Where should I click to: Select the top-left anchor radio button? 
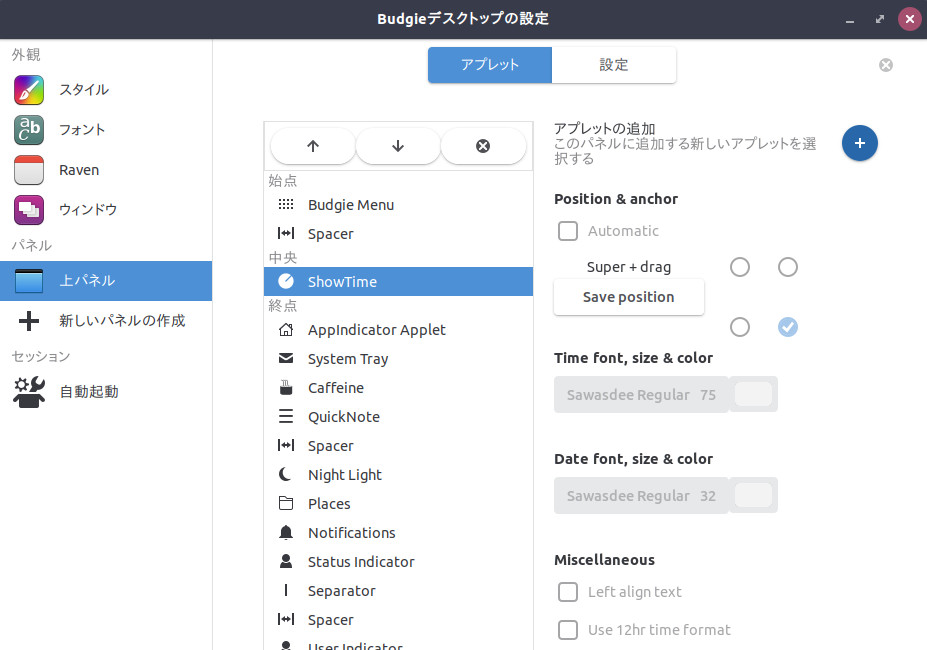pyautogui.click(x=740, y=267)
